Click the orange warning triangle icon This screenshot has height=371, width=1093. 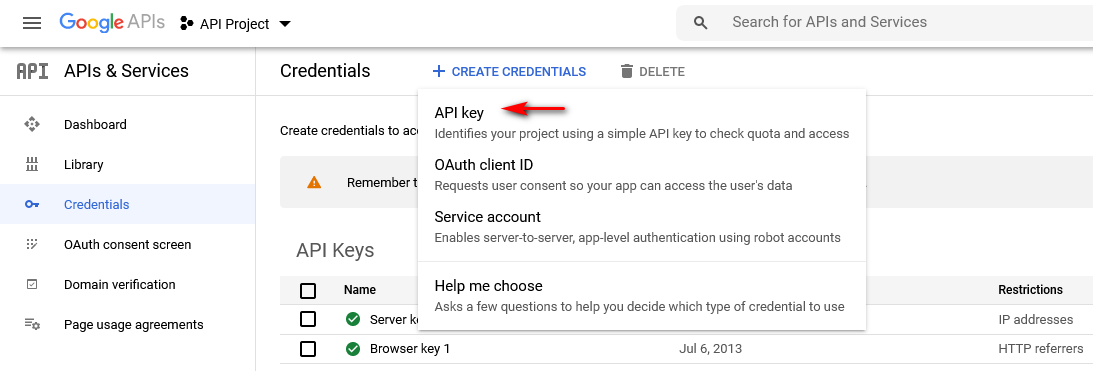point(314,183)
